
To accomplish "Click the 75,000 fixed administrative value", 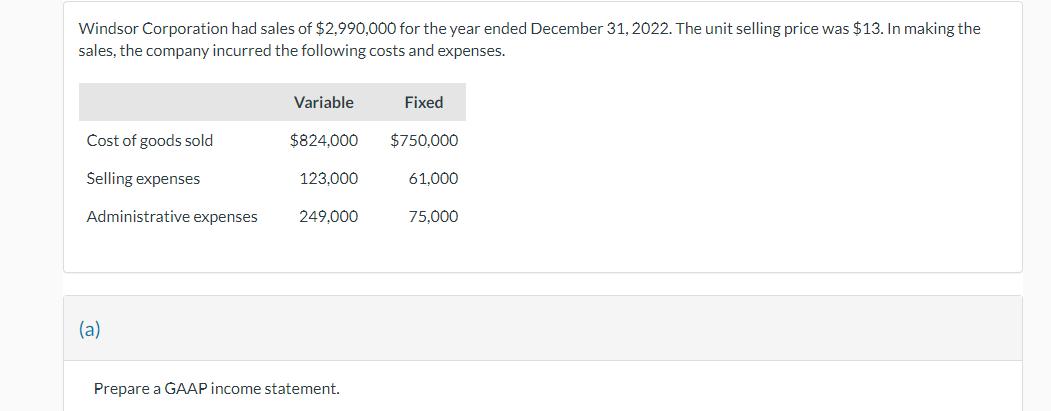I will pyautogui.click(x=434, y=217).
